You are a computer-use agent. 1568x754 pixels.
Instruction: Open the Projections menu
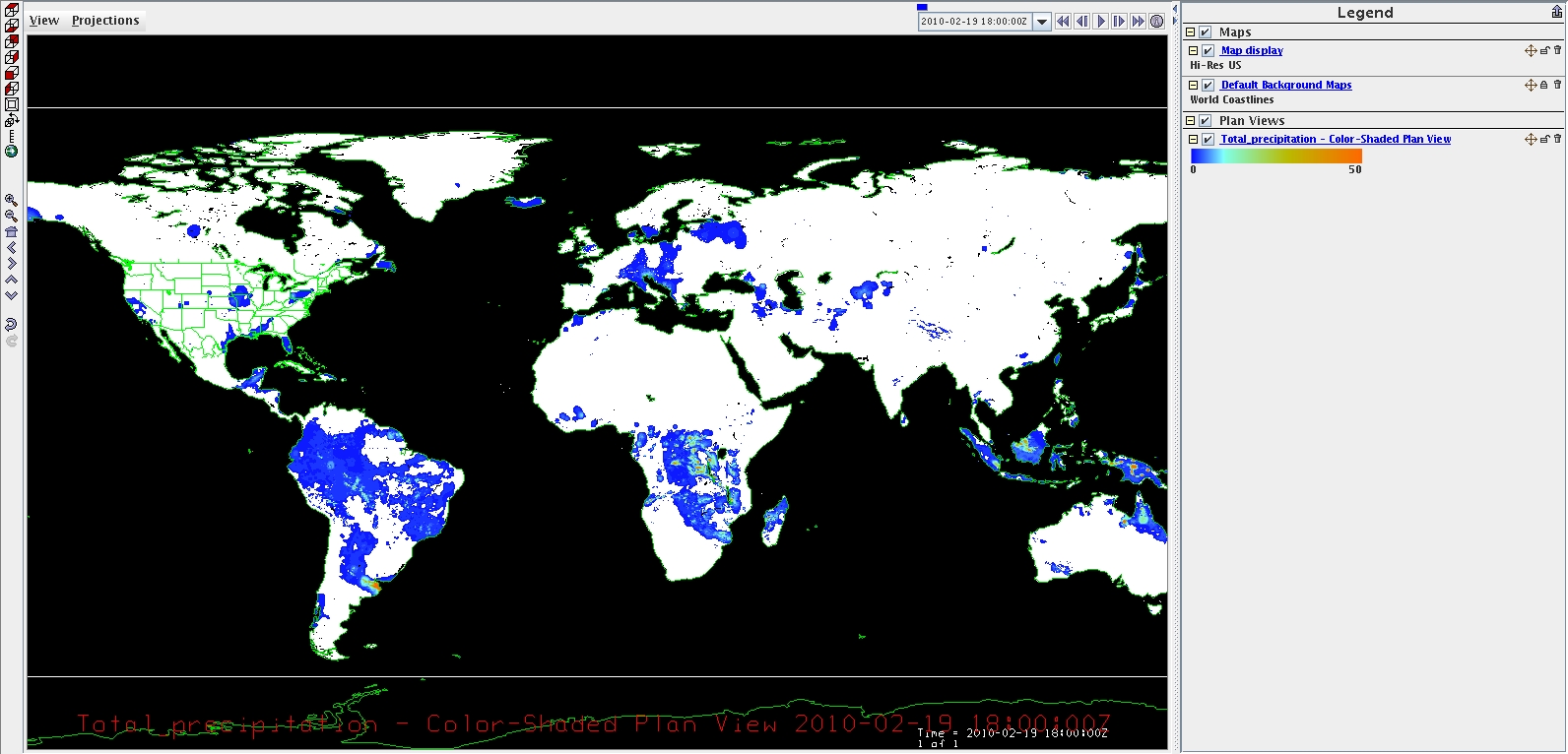click(105, 20)
